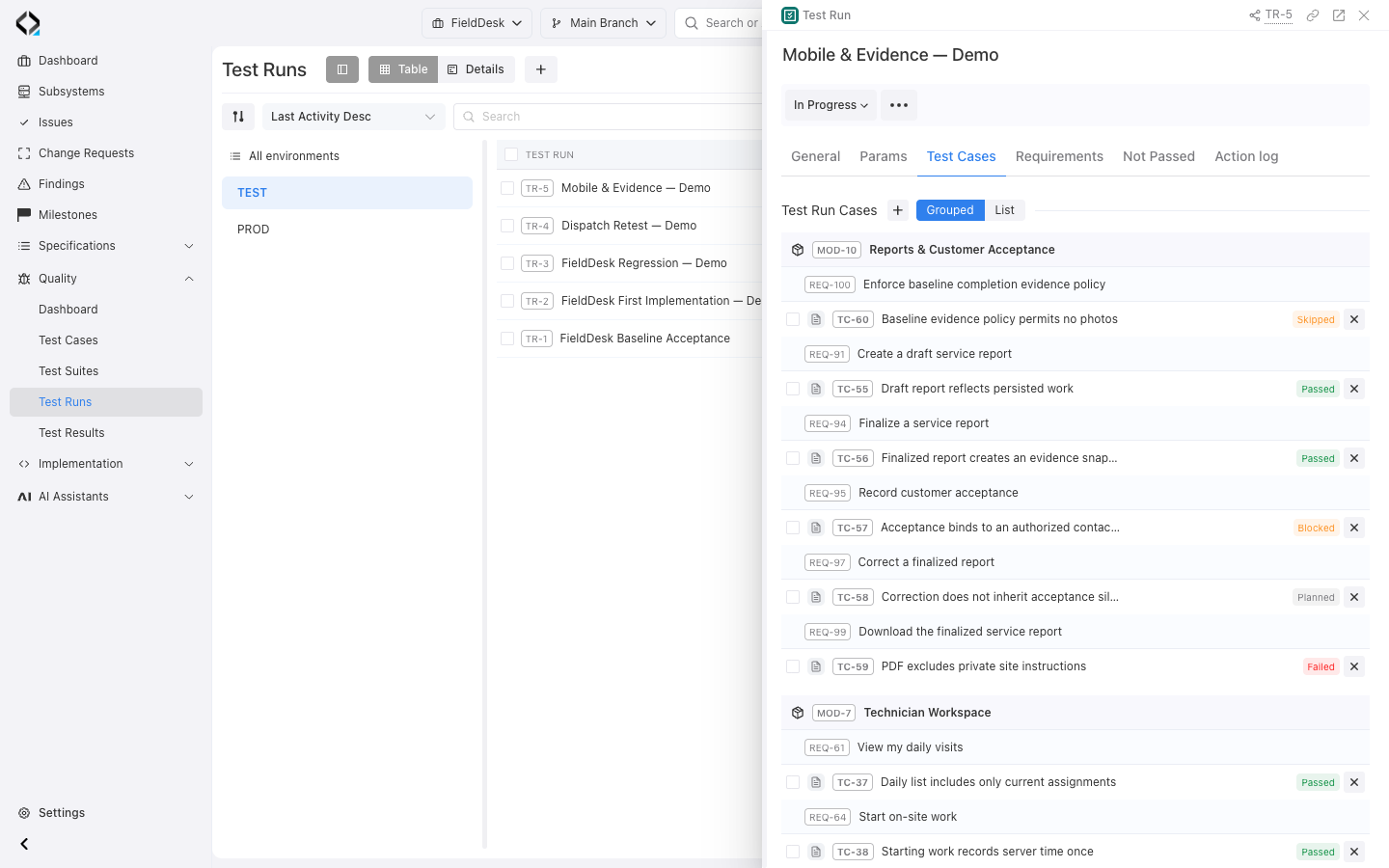Open the Action log tab
Image resolution: width=1389 pixels, height=868 pixels.
tap(1246, 156)
